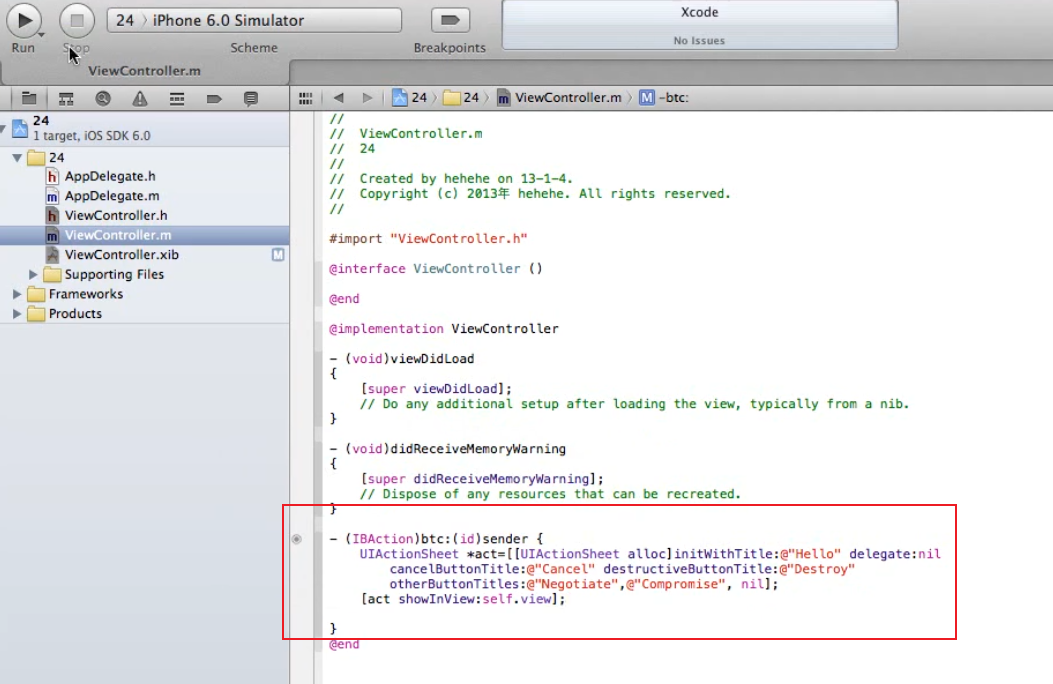1053x684 pixels.
Task: Click the @implementation ViewController line
Action: click(443, 329)
